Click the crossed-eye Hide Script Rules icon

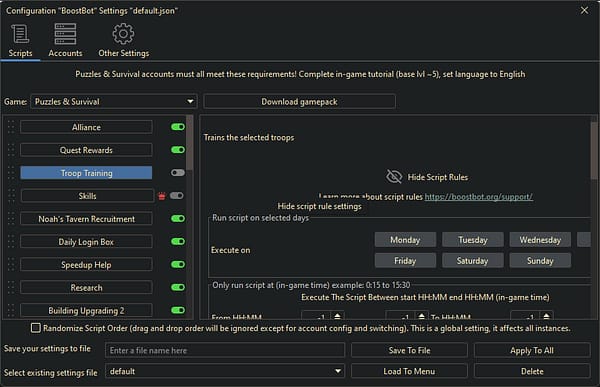click(x=394, y=177)
